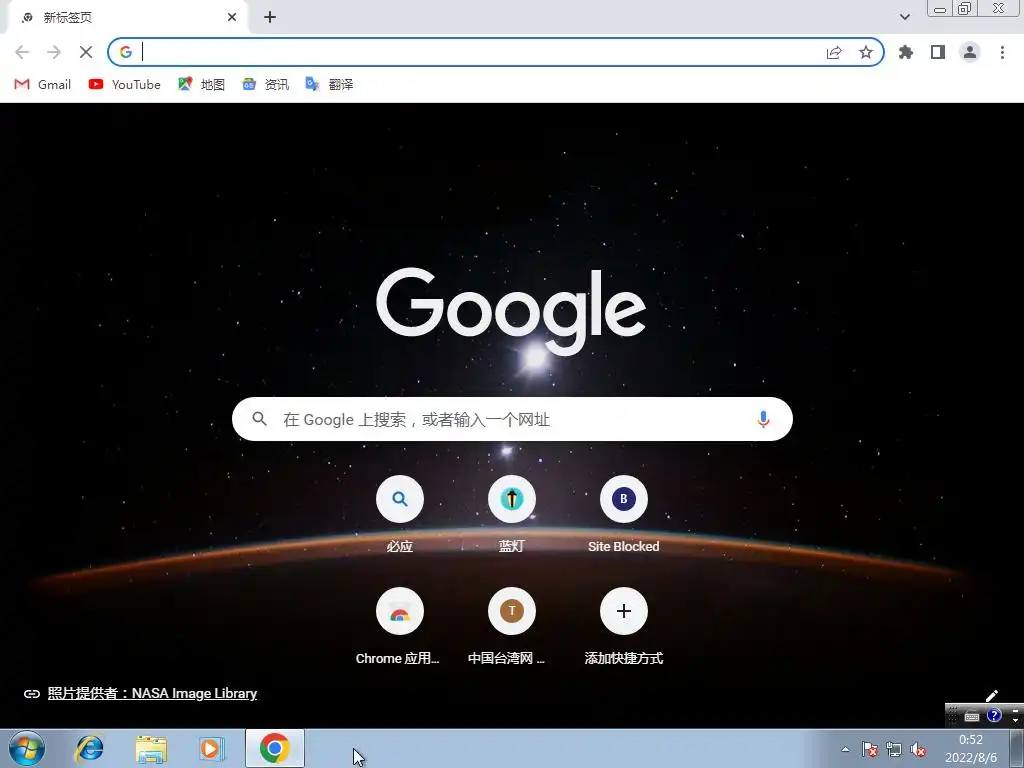The height and width of the screenshot is (768, 1024).
Task: Open the NASA Image Library credit link
Action: [x=152, y=694]
